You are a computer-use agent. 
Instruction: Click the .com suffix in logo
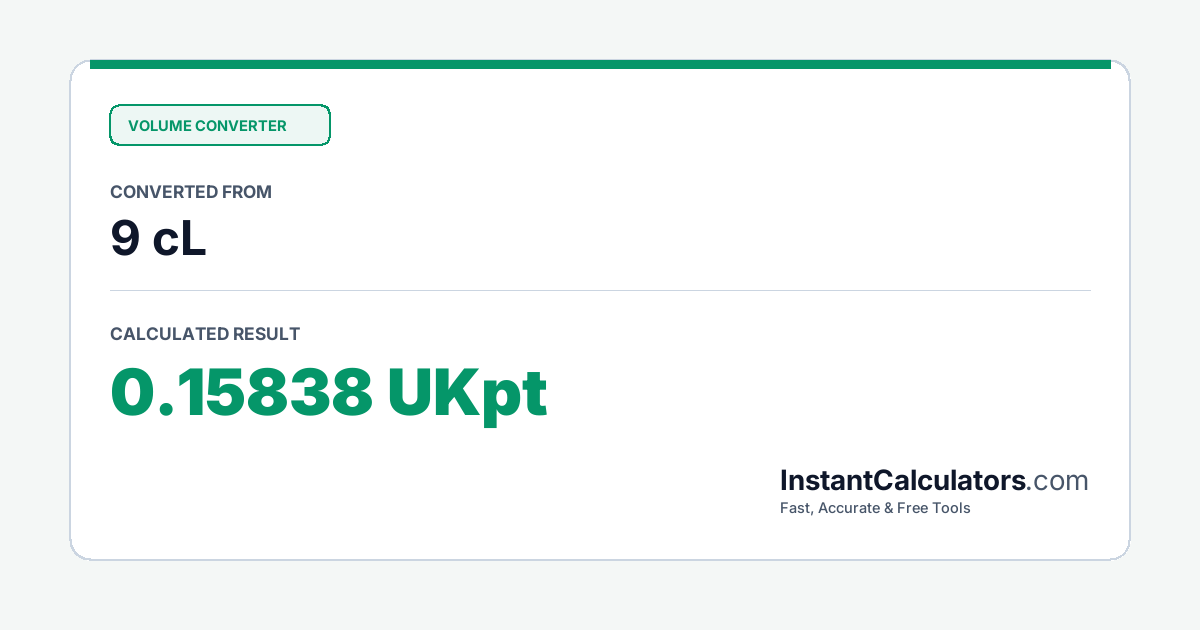[x=1058, y=482]
